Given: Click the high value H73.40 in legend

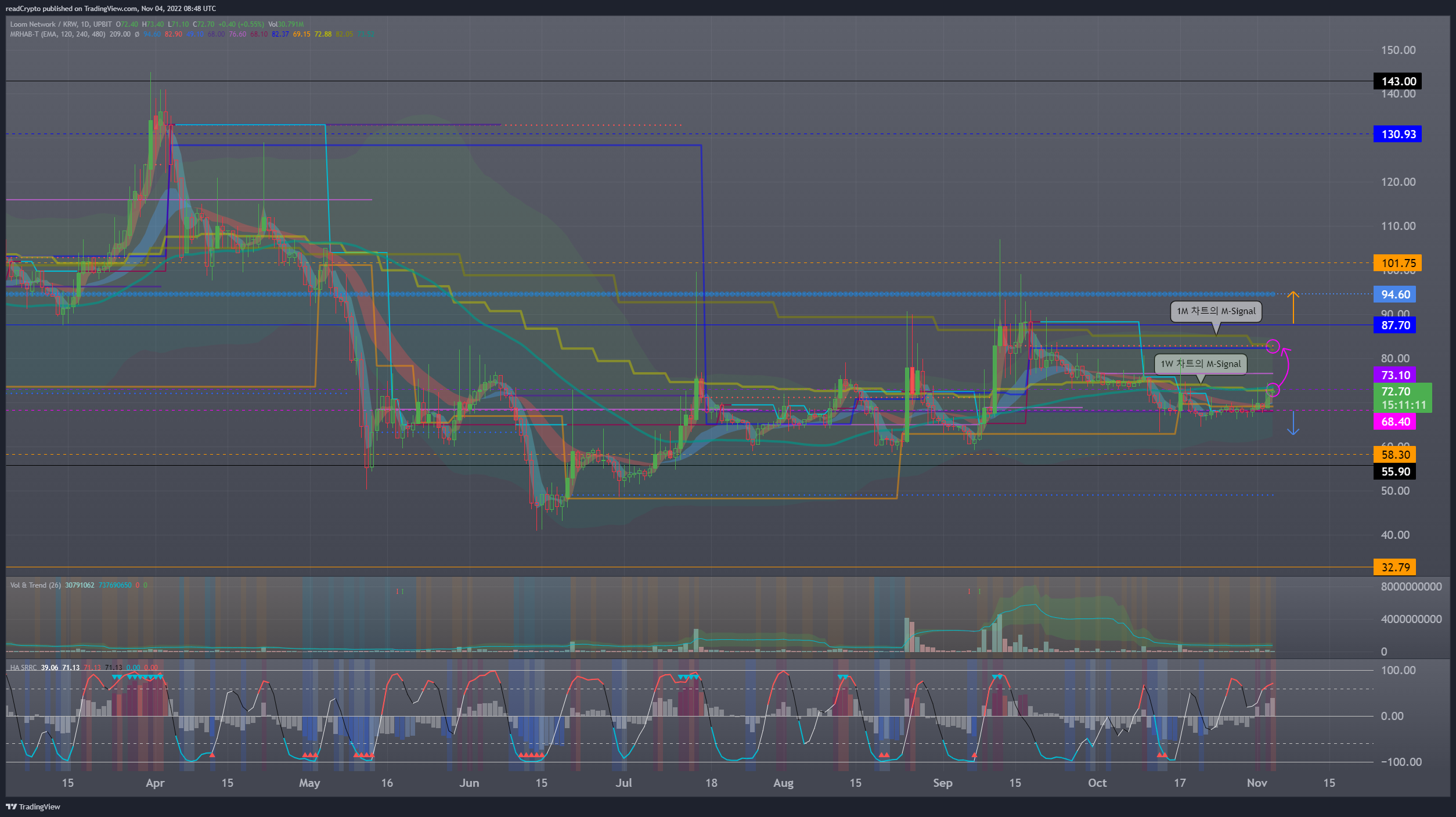Looking at the screenshot, I should 153,24.
